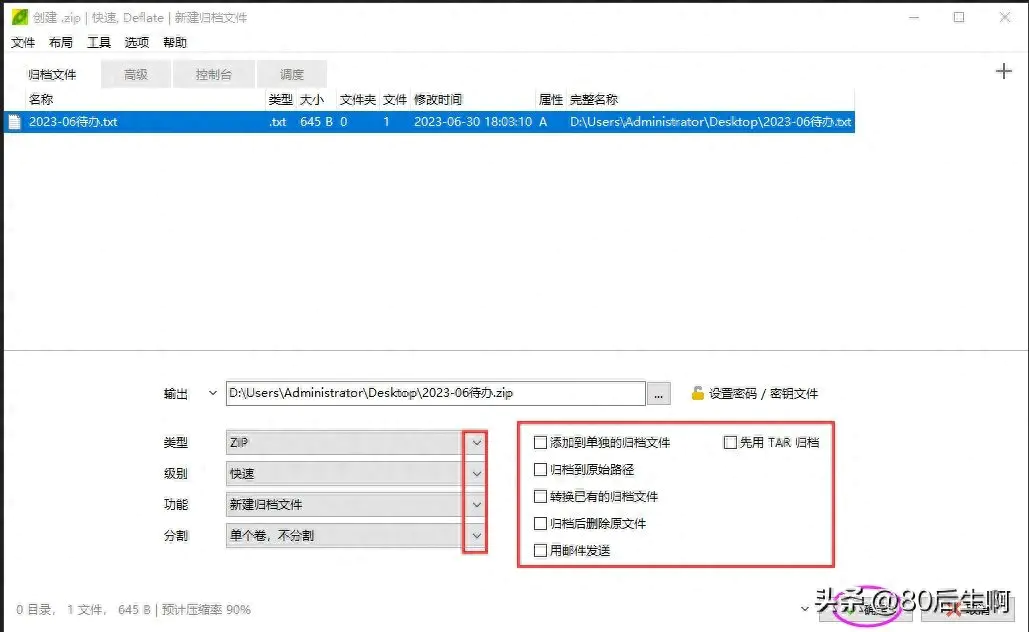1029x632 pixels.
Task: Tick the 用邮件发送 checkbox
Action: tap(541, 550)
